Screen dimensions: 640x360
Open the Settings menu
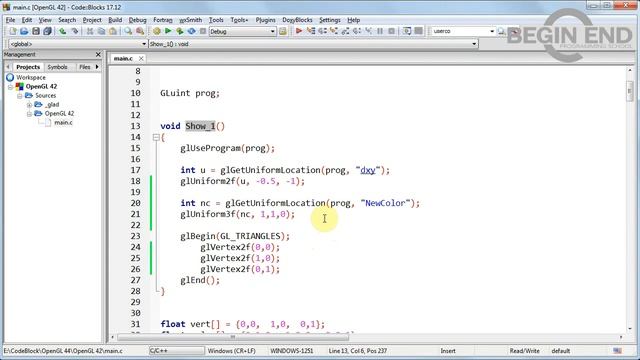click(x=329, y=20)
